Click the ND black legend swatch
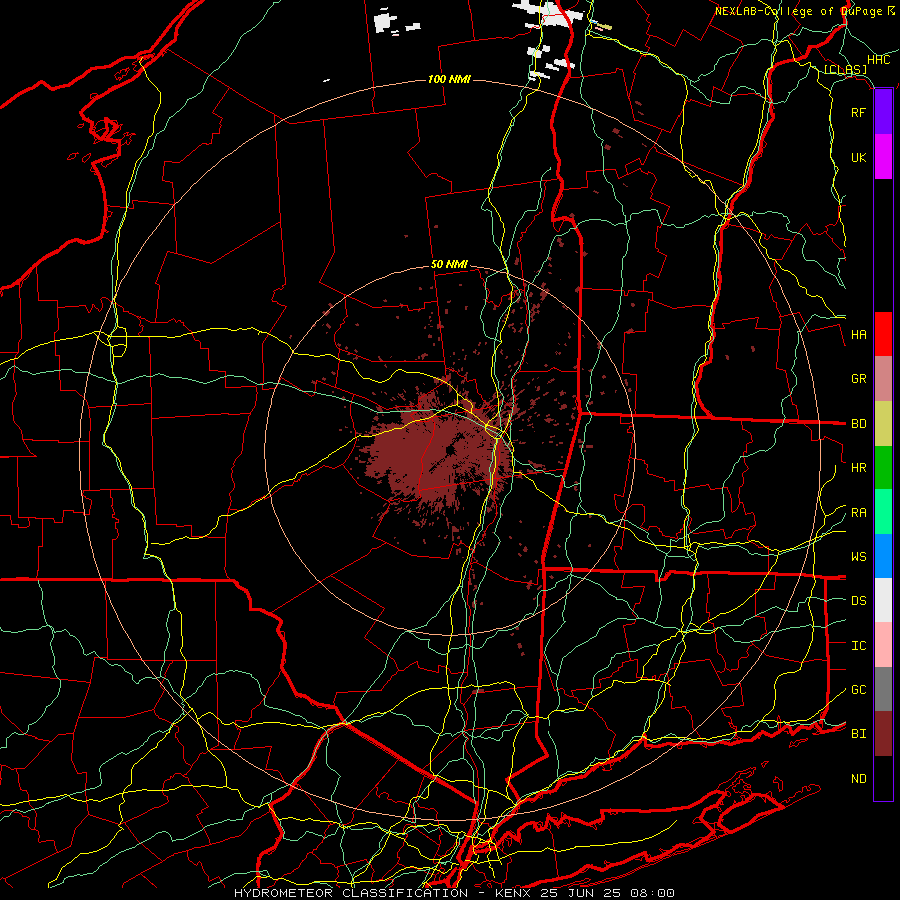900x900 pixels. (883, 778)
